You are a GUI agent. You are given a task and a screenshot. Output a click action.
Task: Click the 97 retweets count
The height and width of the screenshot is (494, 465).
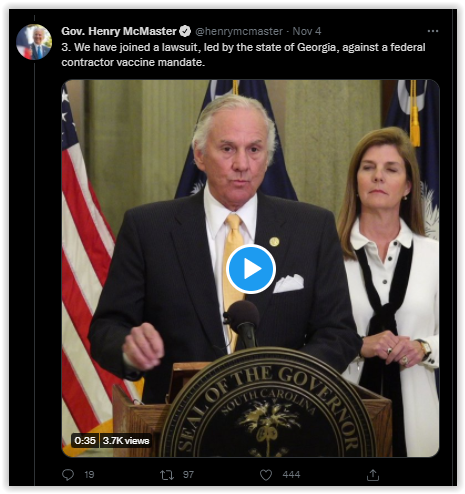(188, 475)
